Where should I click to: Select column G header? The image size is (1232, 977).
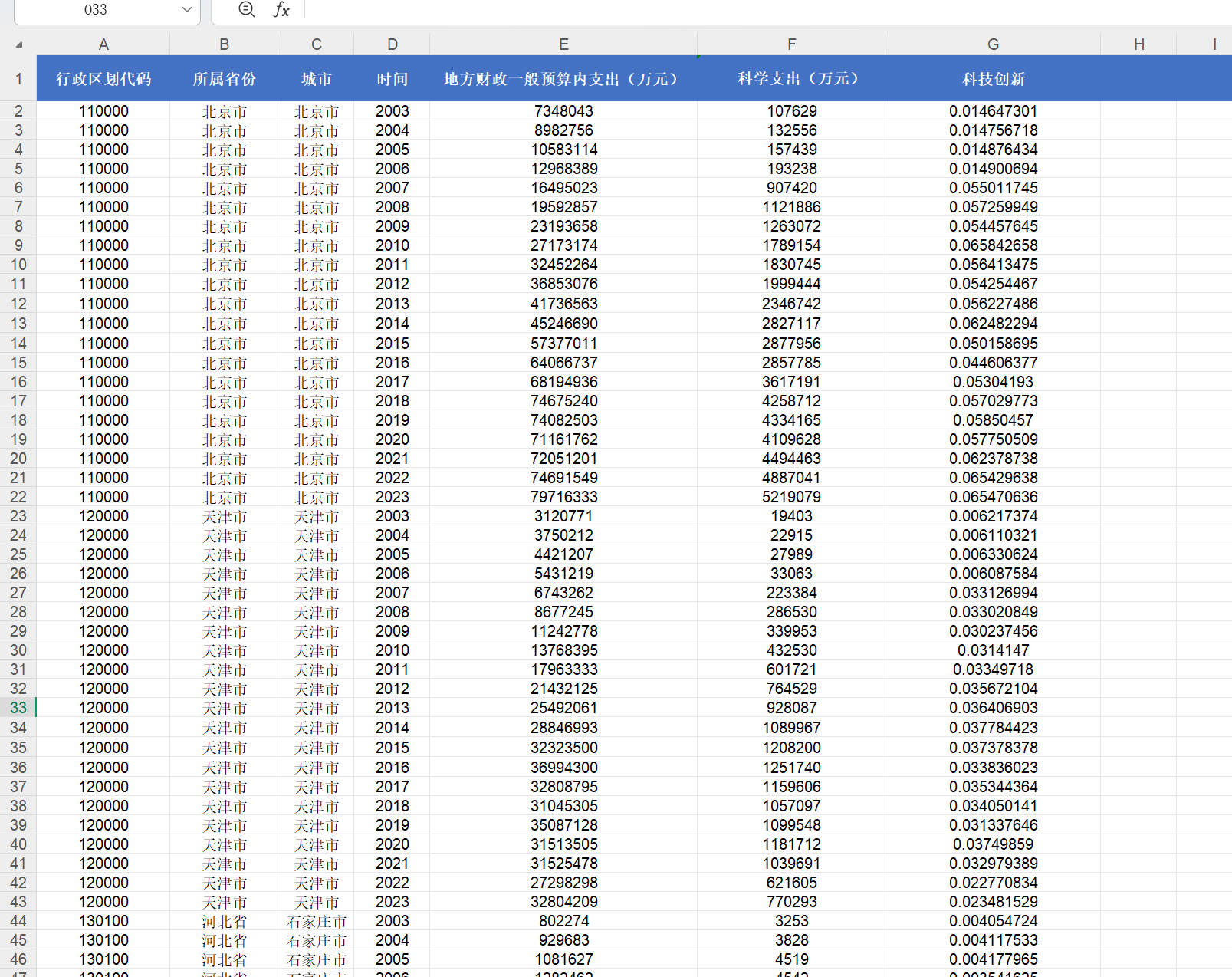993,44
